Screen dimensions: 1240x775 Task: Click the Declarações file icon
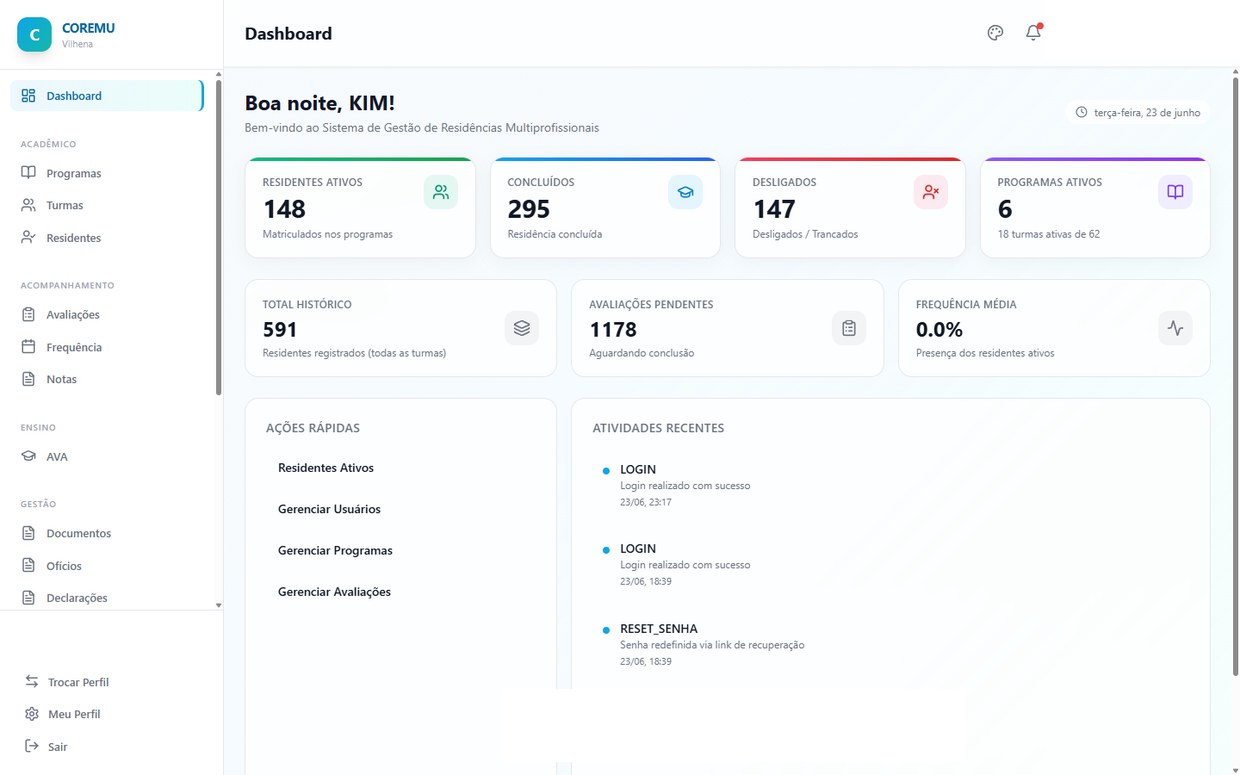28,597
